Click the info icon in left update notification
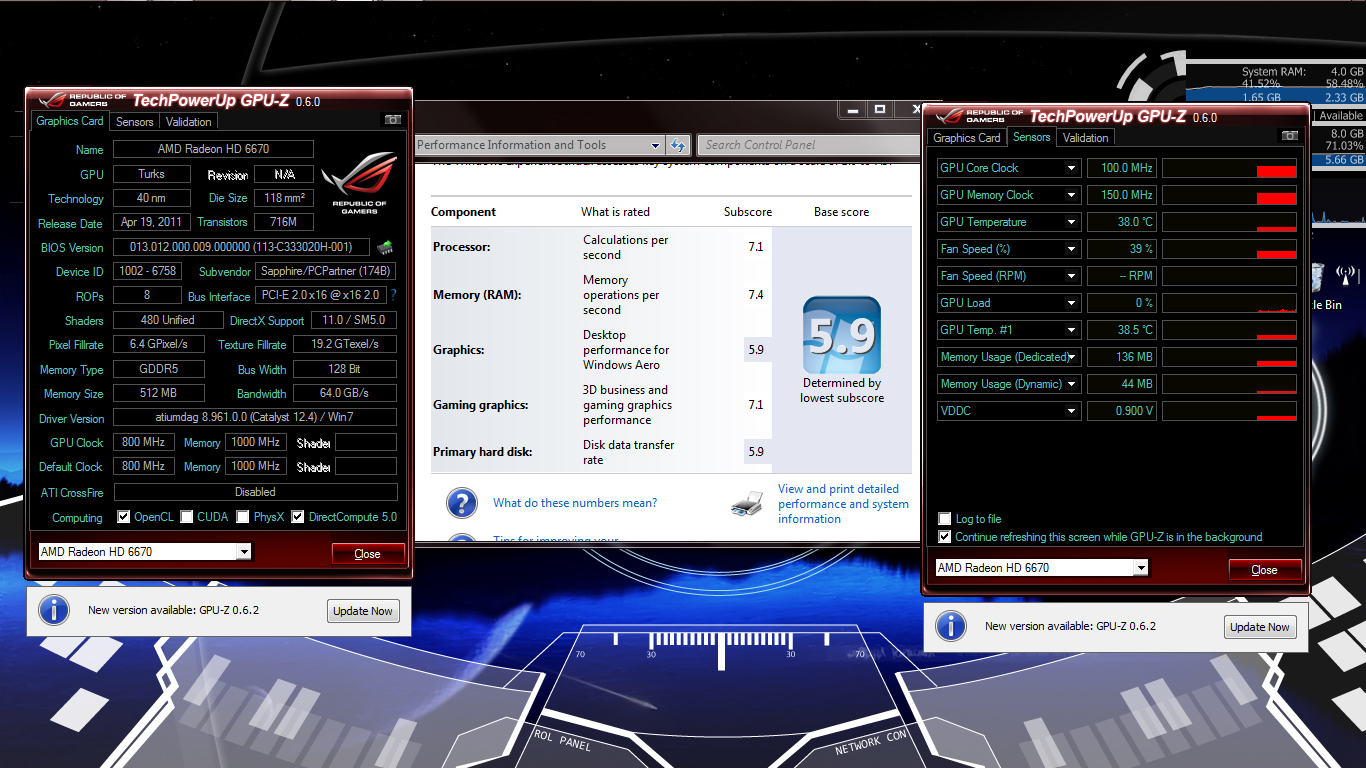The height and width of the screenshot is (768, 1366). pos(53,609)
